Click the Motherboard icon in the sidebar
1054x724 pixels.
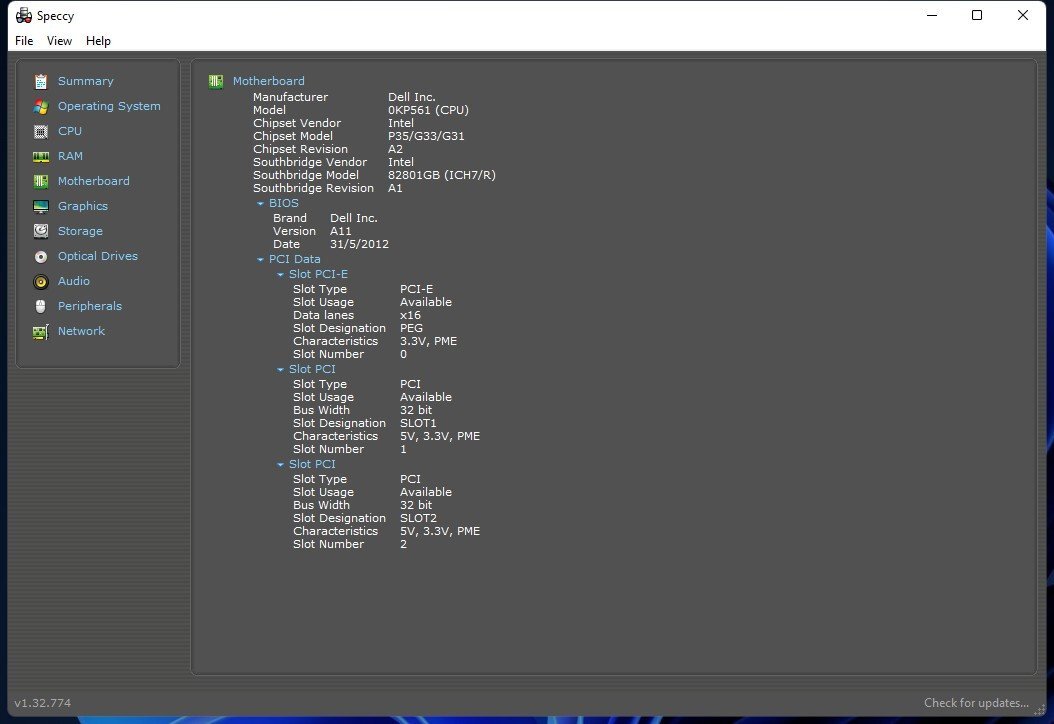tap(41, 182)
